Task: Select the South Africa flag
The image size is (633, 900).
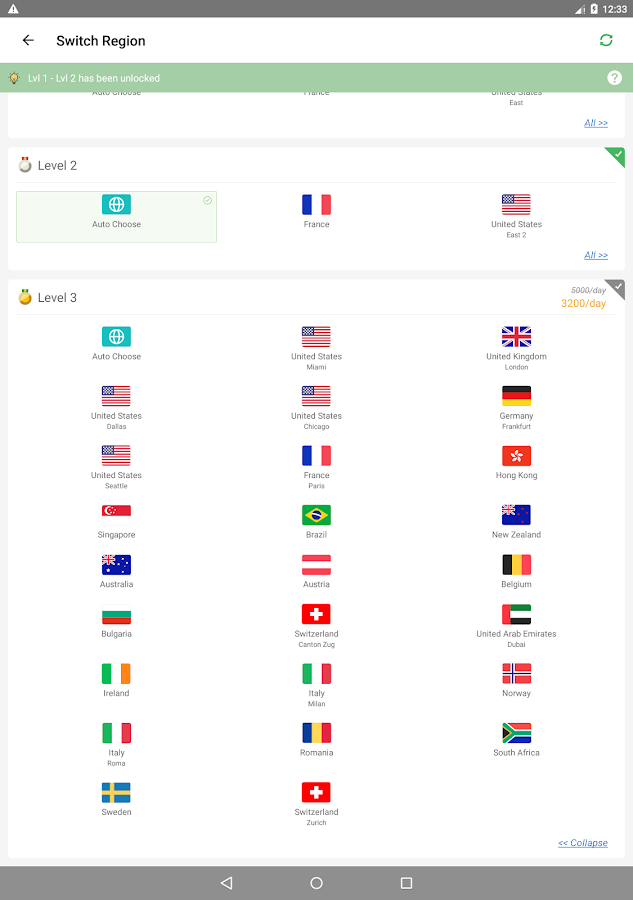Action: [x=516, y=733]
